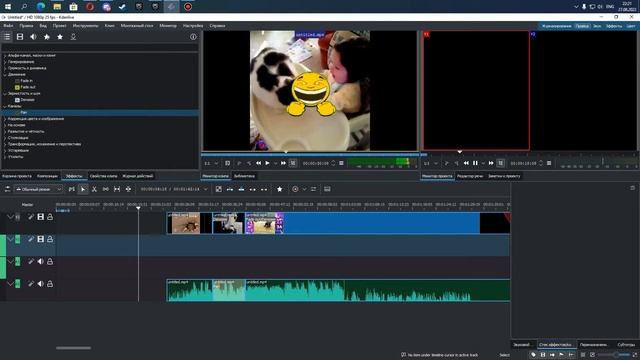Collapse the top video track chevron
640x360 pixels.
click(x=10, y=217)
